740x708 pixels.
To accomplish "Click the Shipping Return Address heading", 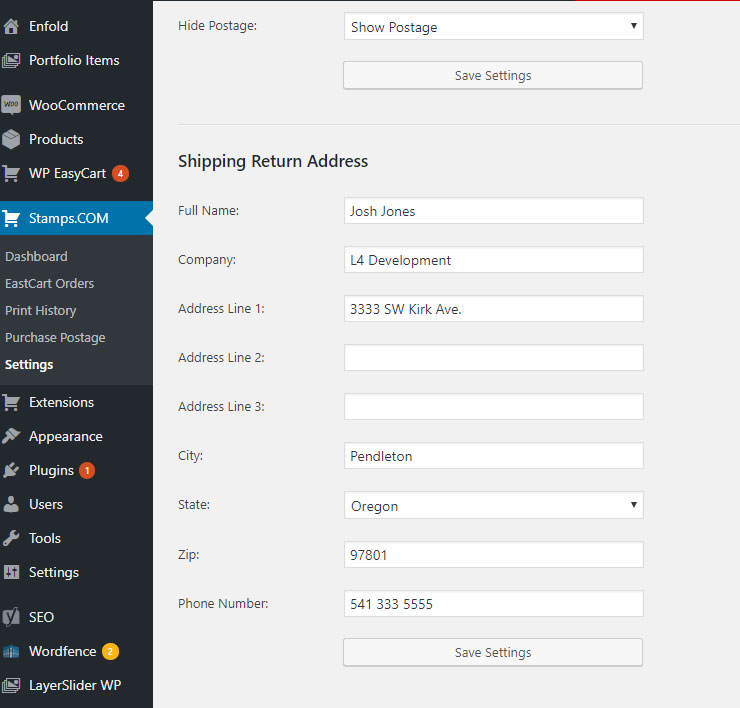I will pos(273,161).
